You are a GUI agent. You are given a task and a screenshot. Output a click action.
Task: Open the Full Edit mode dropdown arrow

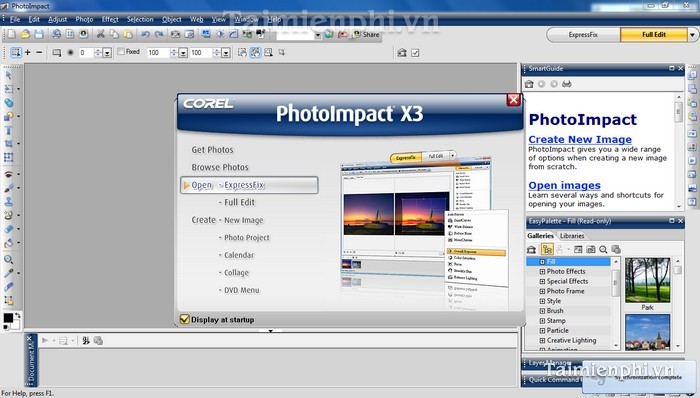click(692, 35)
